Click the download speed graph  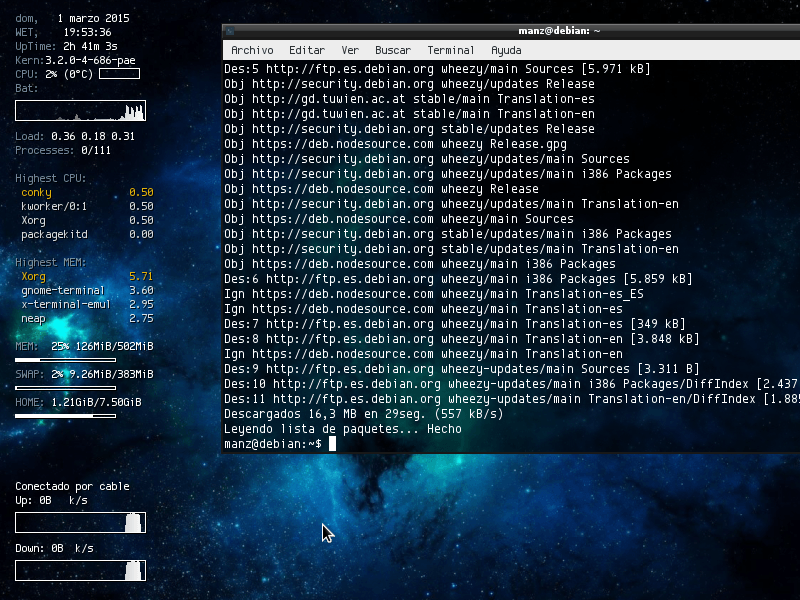[x=81, y=570]
